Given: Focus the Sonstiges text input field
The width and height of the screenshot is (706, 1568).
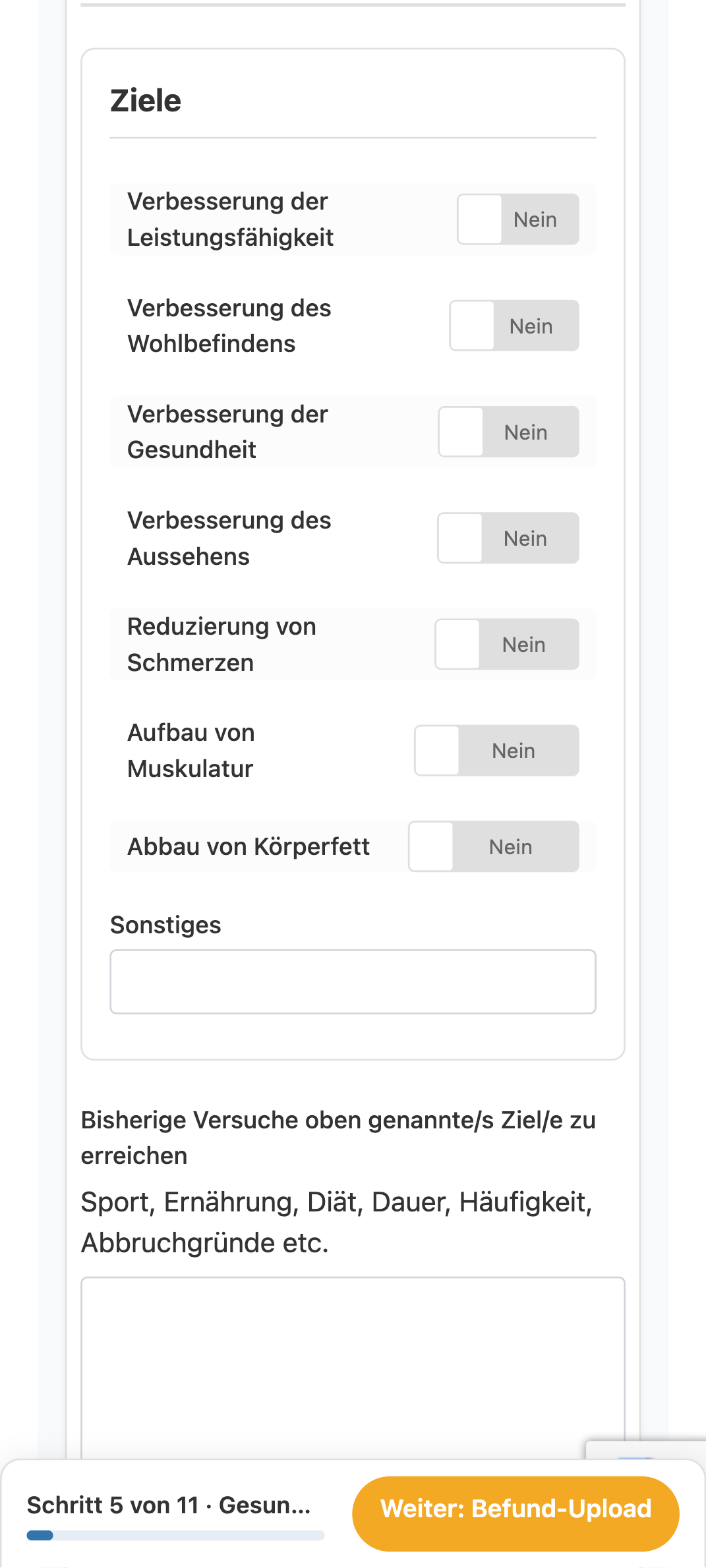Looking at the screenshot, I should 353,981.
